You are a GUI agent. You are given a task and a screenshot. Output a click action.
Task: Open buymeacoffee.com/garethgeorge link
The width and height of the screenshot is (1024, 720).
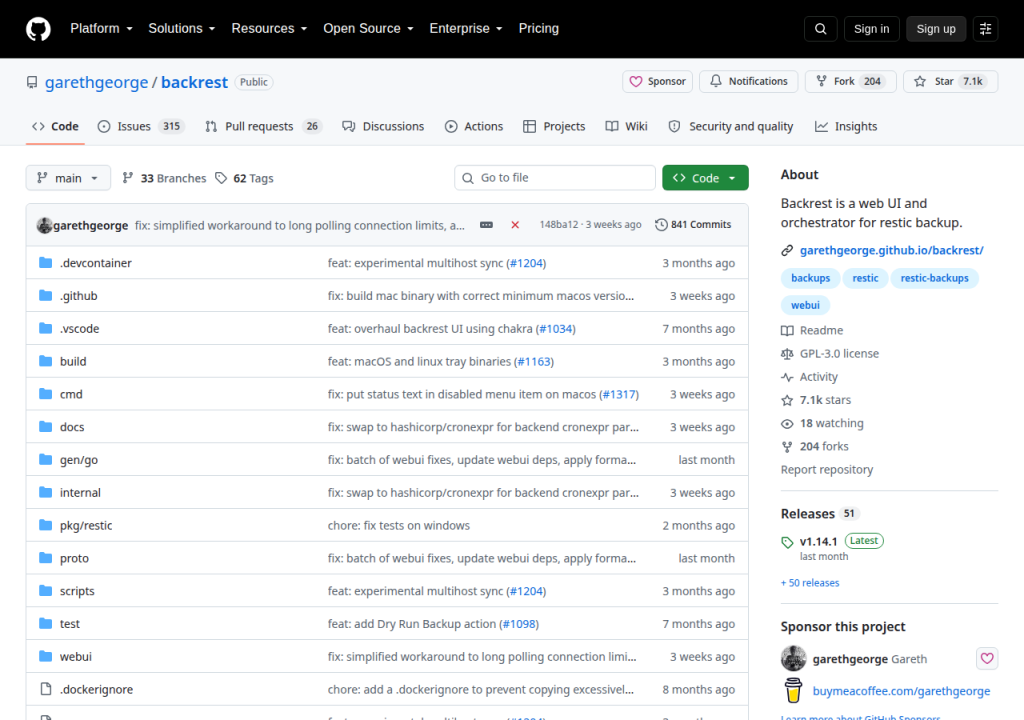pos(901,691)
